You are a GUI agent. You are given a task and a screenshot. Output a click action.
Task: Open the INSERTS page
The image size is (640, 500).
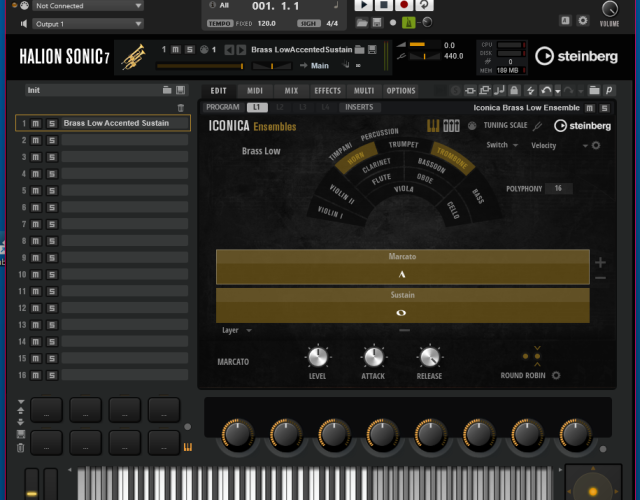click(x=359, y=107)
